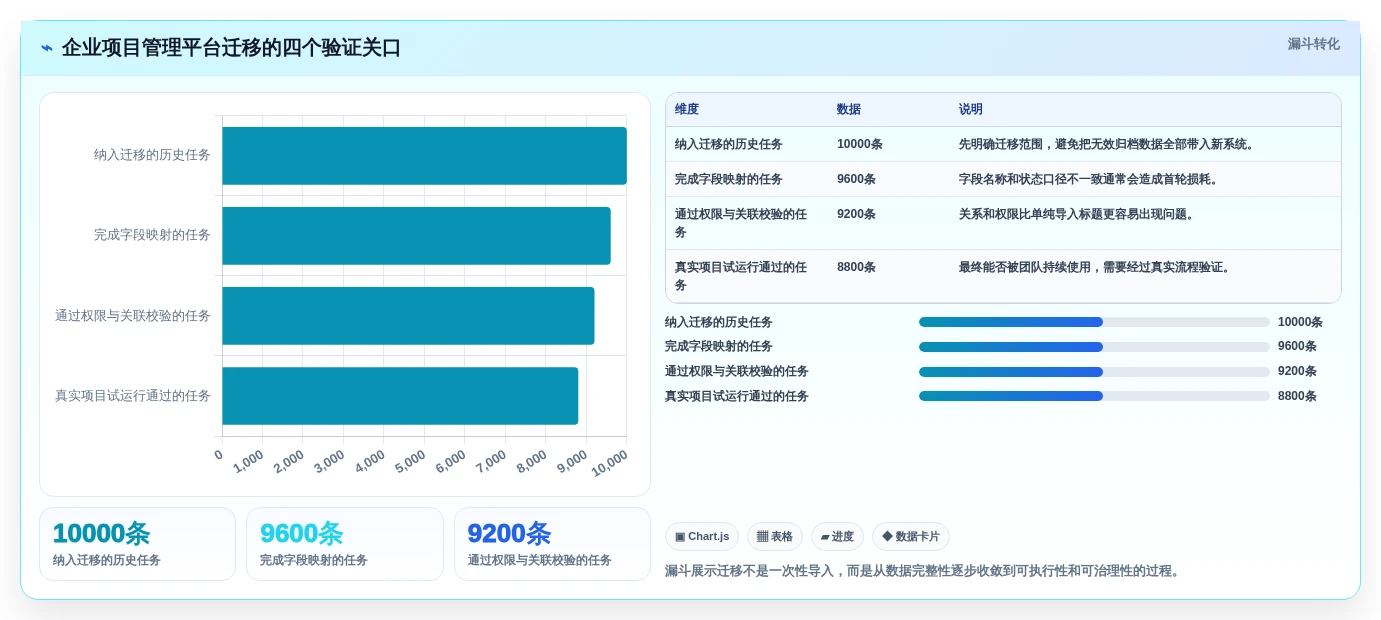Click the chart axis label 完成字段映射的任务
Viewport: 1381px width, 620px height.
pyautogui.click(x=152, y=235)
